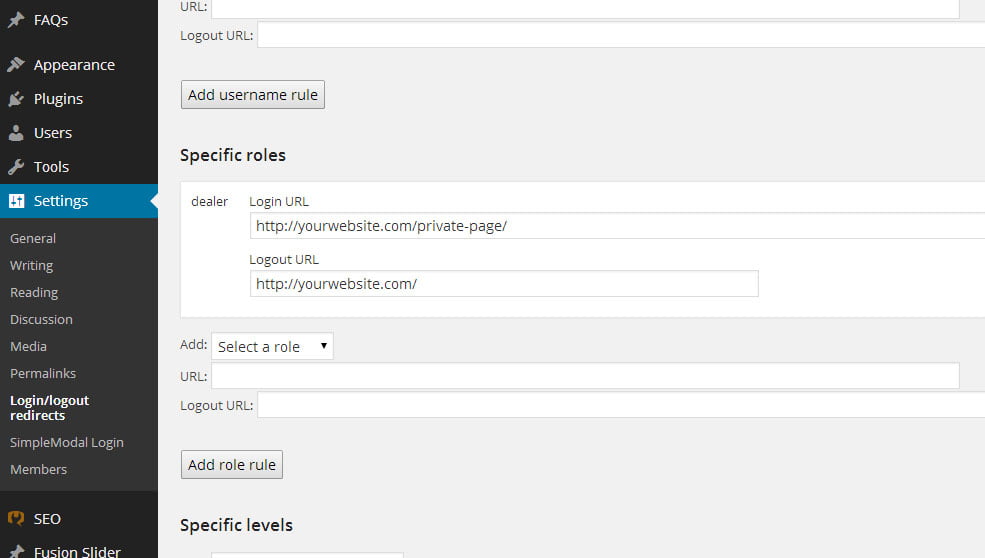Open the 'Select a role' dropdown
This screenshot has width=985, height=558.
(x=272, y=347)
